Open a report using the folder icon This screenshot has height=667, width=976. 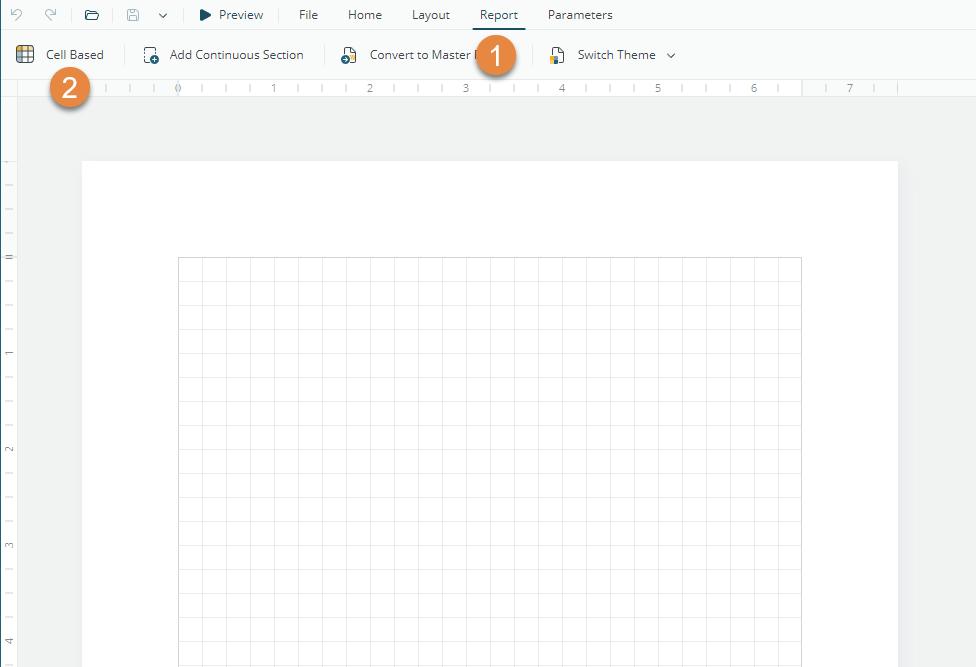pyautogui.click(x=92, y=15)
